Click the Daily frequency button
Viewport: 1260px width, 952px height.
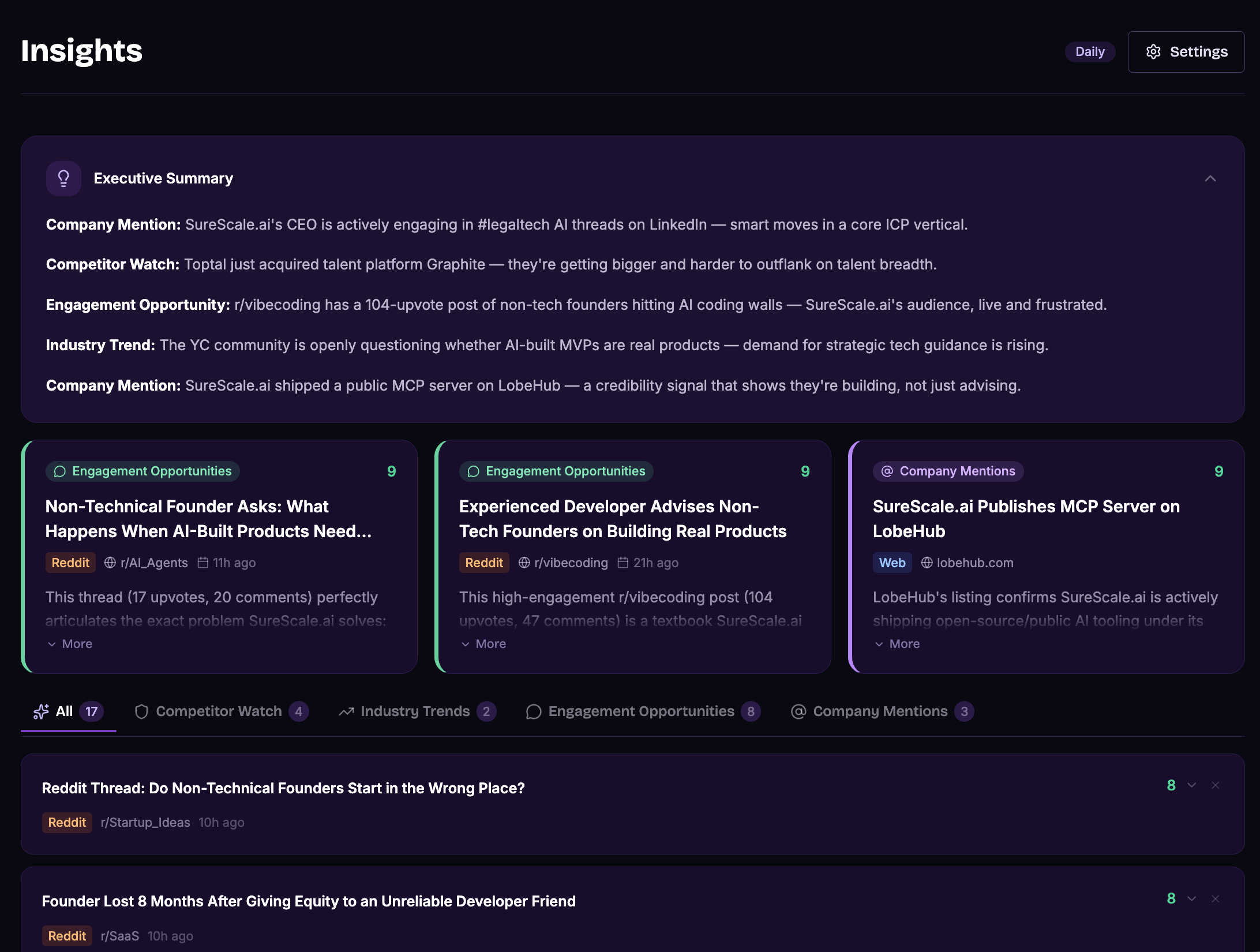1090,51
